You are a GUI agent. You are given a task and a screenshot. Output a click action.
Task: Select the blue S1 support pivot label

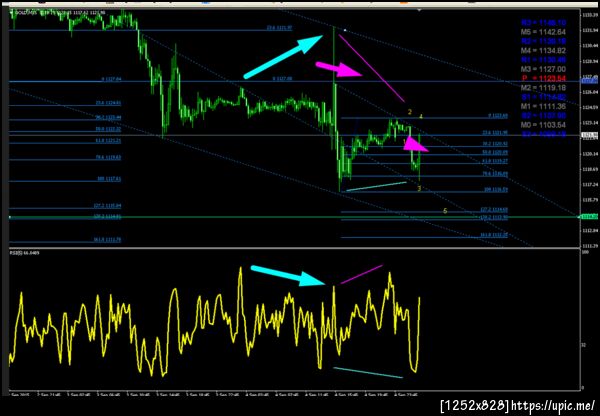point(543,97)
